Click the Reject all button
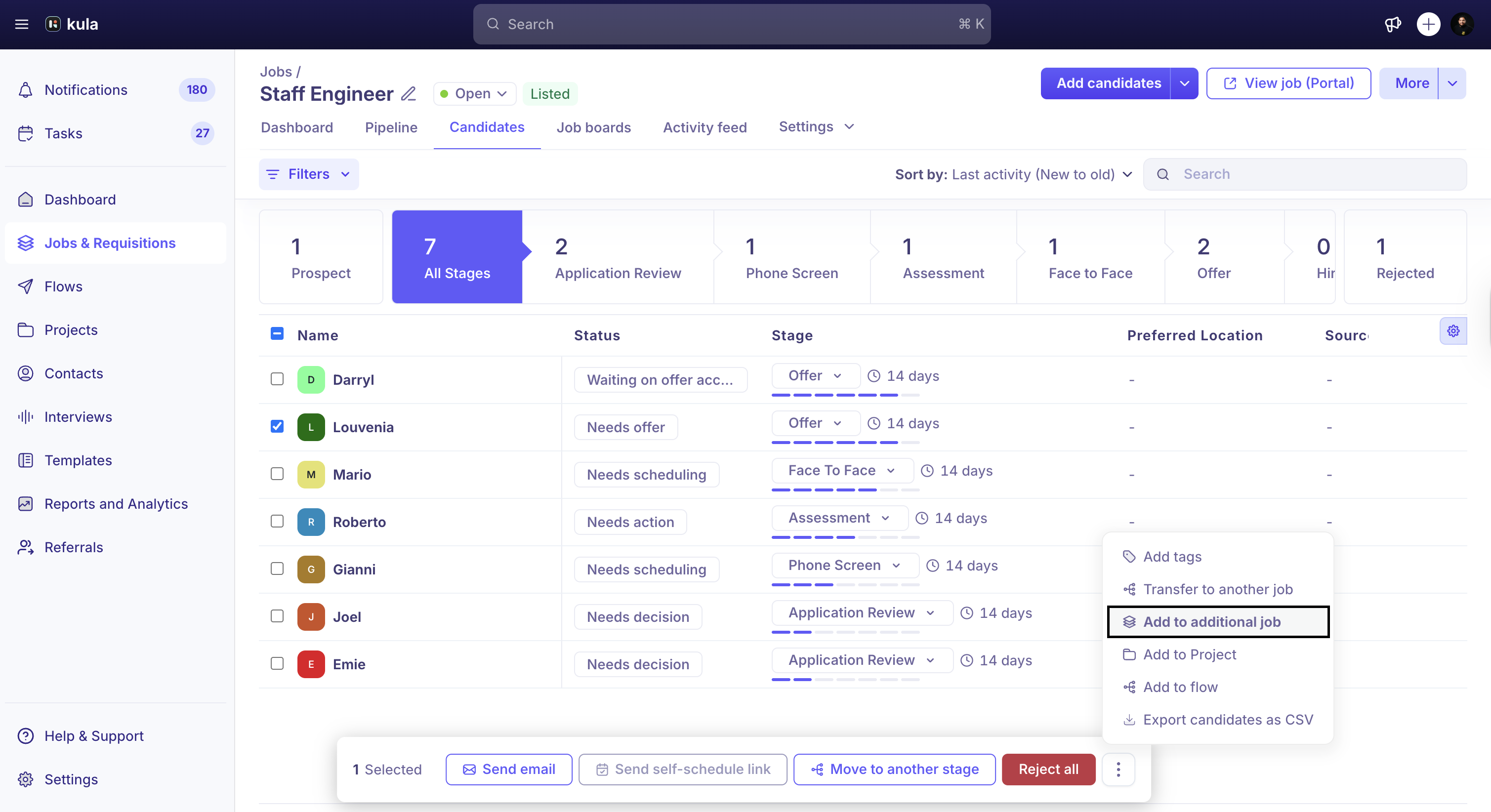The image size is (1491, 812). click(x=1048, y=769)
